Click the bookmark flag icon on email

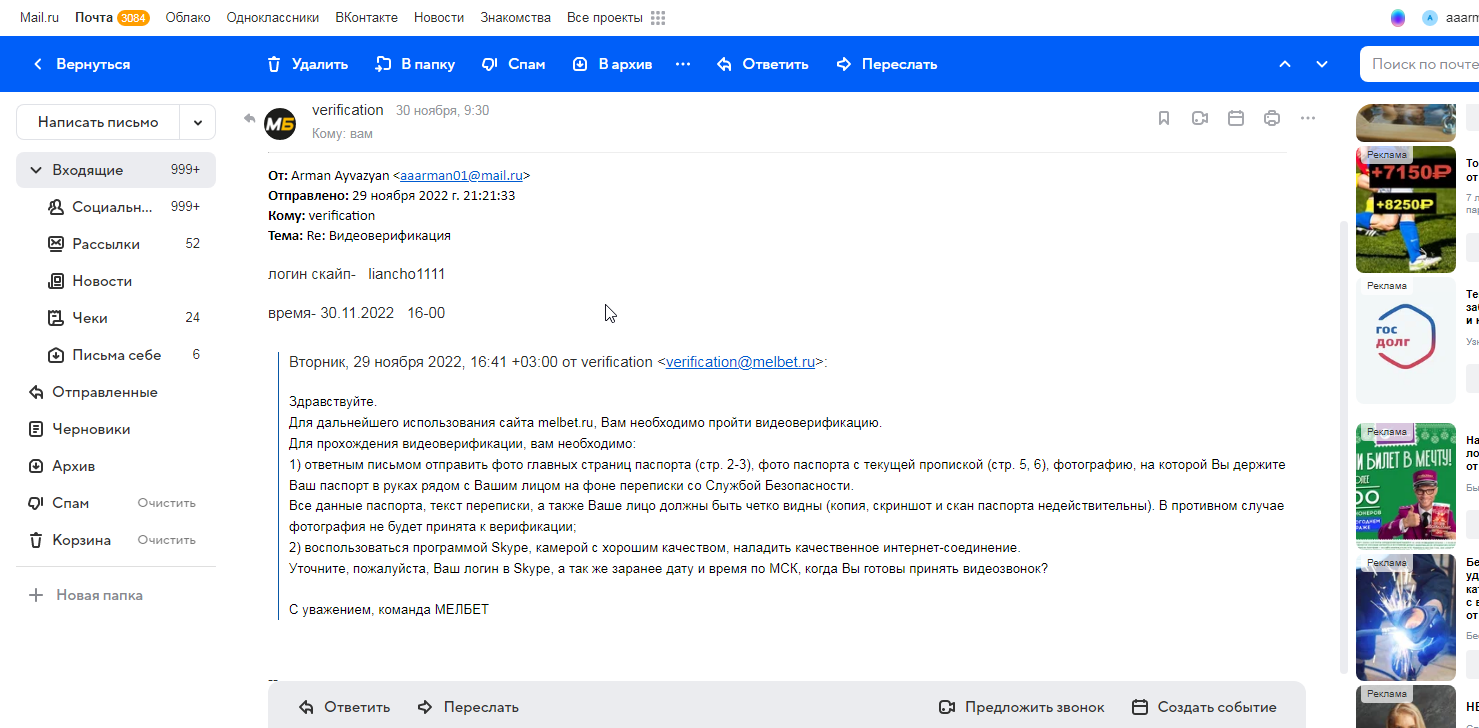(1164, 118)
